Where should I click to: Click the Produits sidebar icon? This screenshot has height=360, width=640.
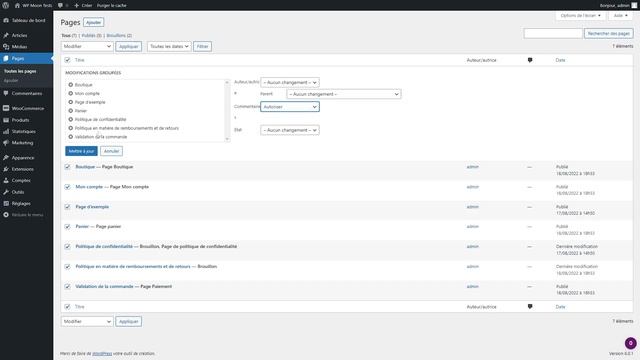click(6, 120)
